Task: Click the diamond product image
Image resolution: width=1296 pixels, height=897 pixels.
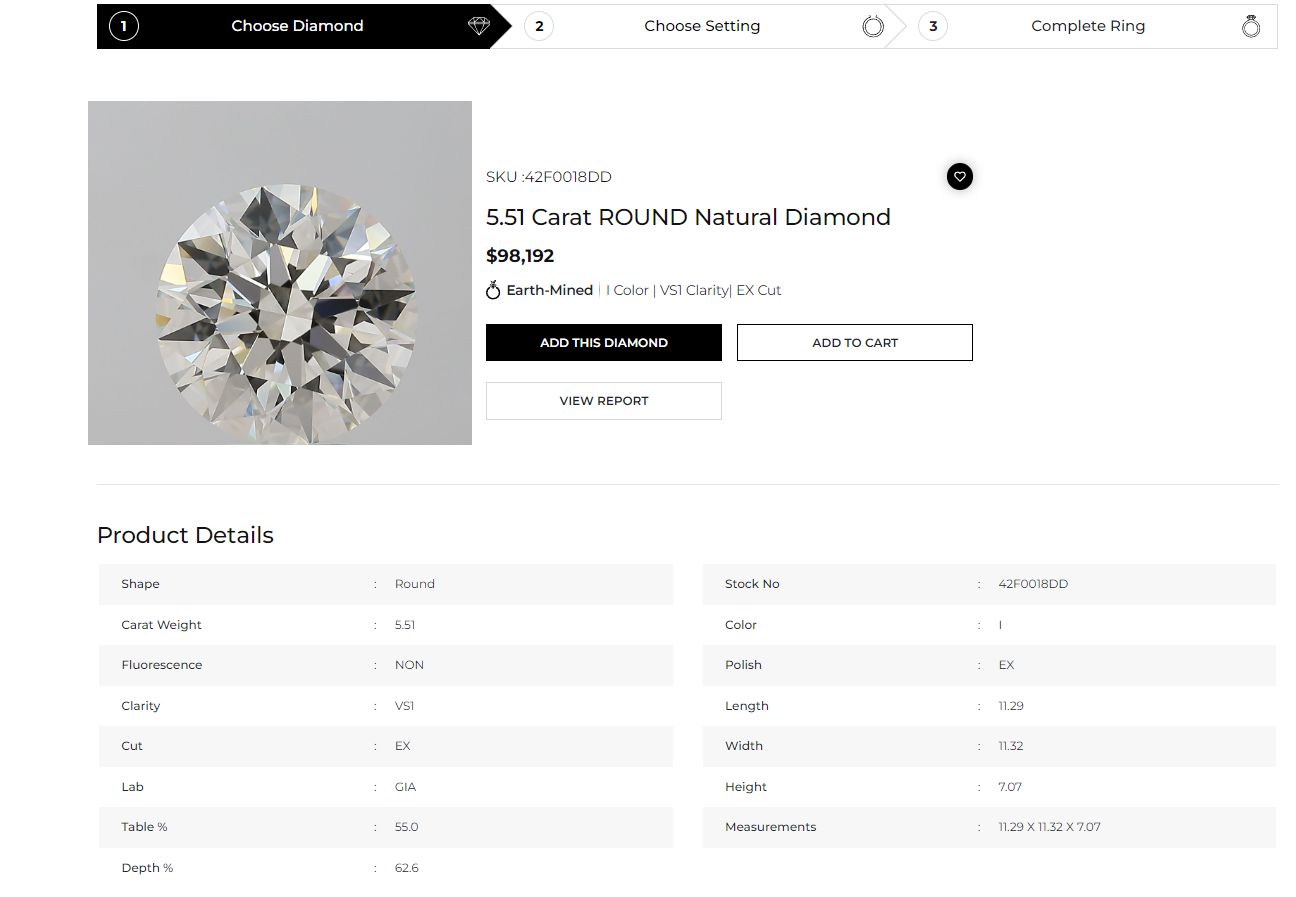Action: pos(280,273)
